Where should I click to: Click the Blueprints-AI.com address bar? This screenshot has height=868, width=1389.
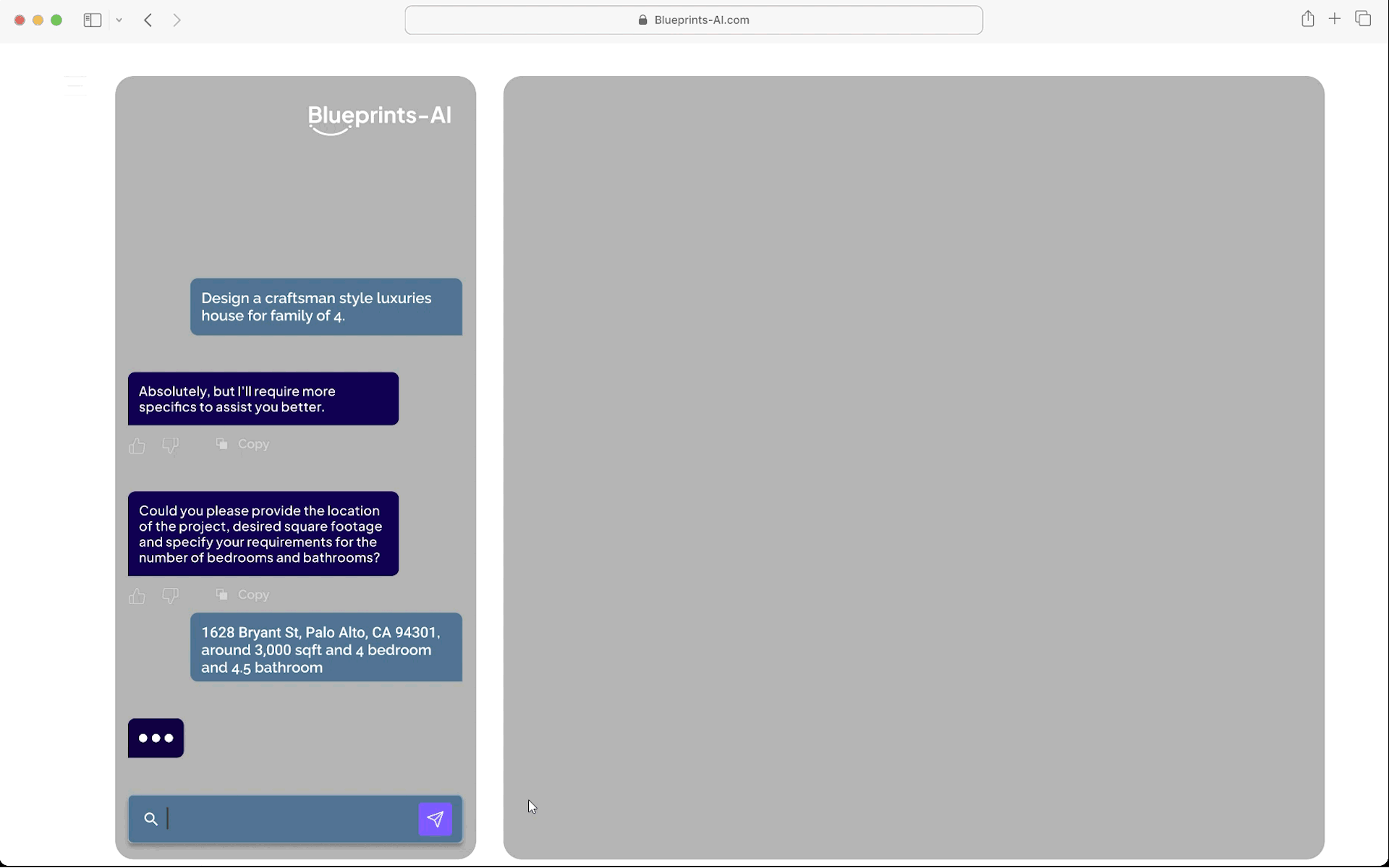[693, 20]
